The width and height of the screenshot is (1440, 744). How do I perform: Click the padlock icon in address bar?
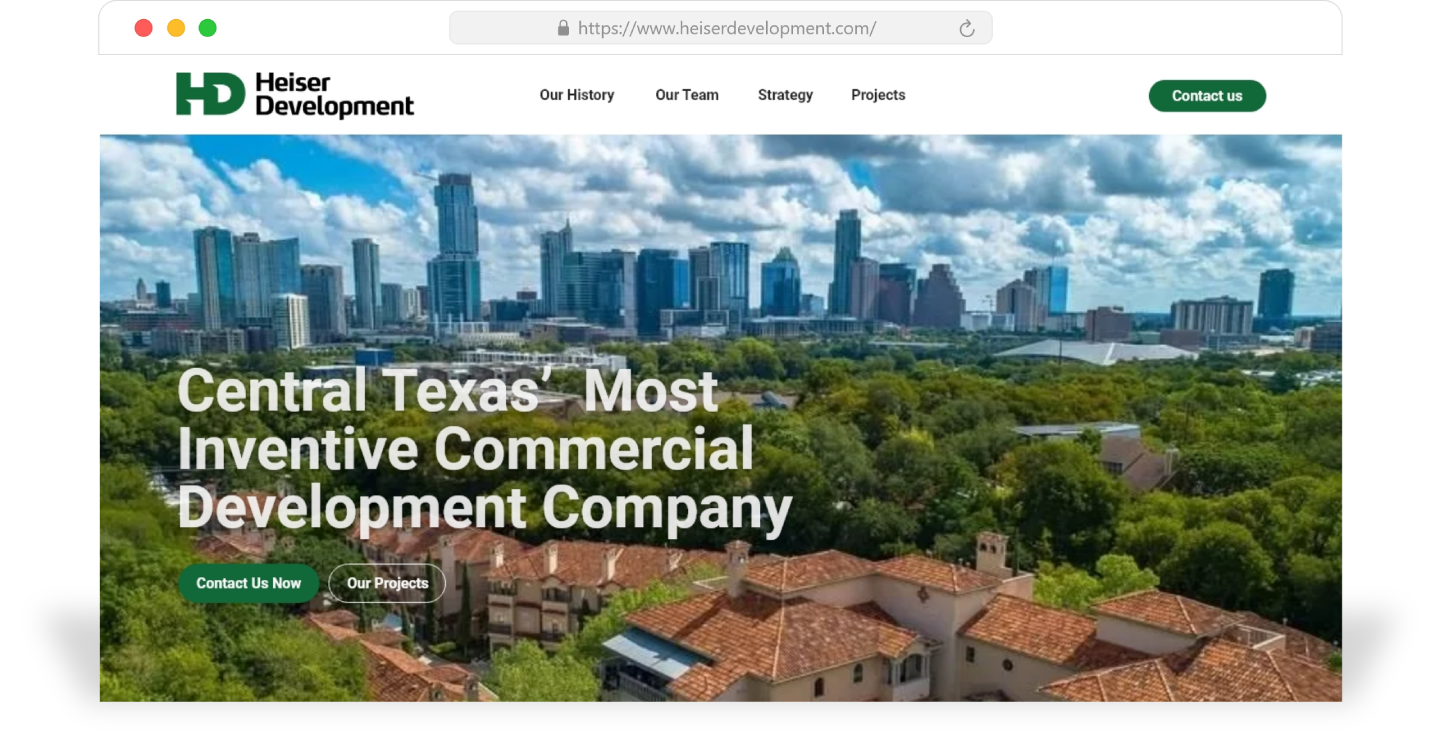(563, 29)
